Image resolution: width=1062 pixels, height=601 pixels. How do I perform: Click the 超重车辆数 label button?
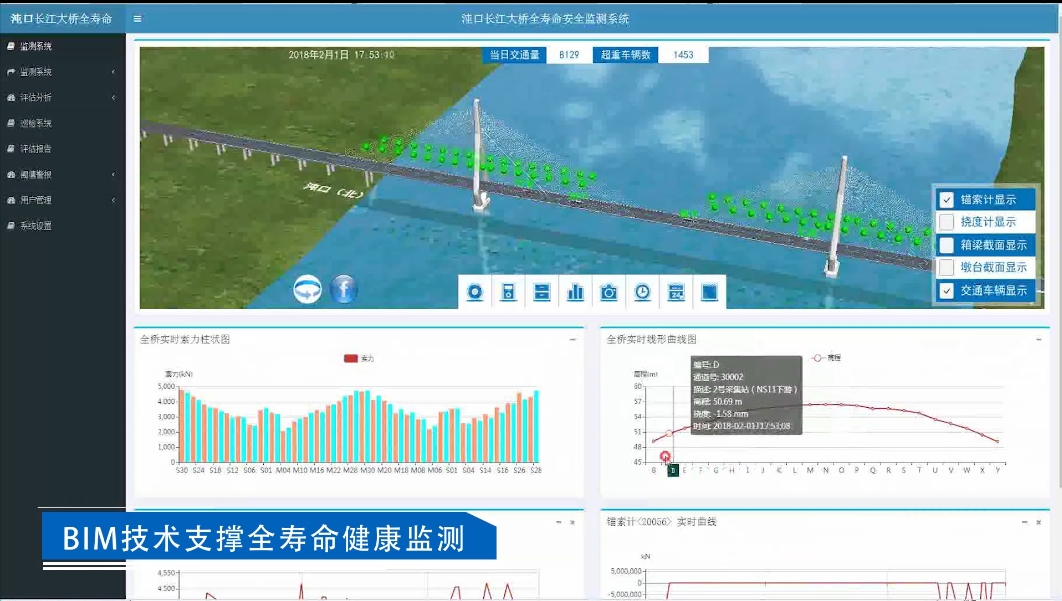coord(625,55)
